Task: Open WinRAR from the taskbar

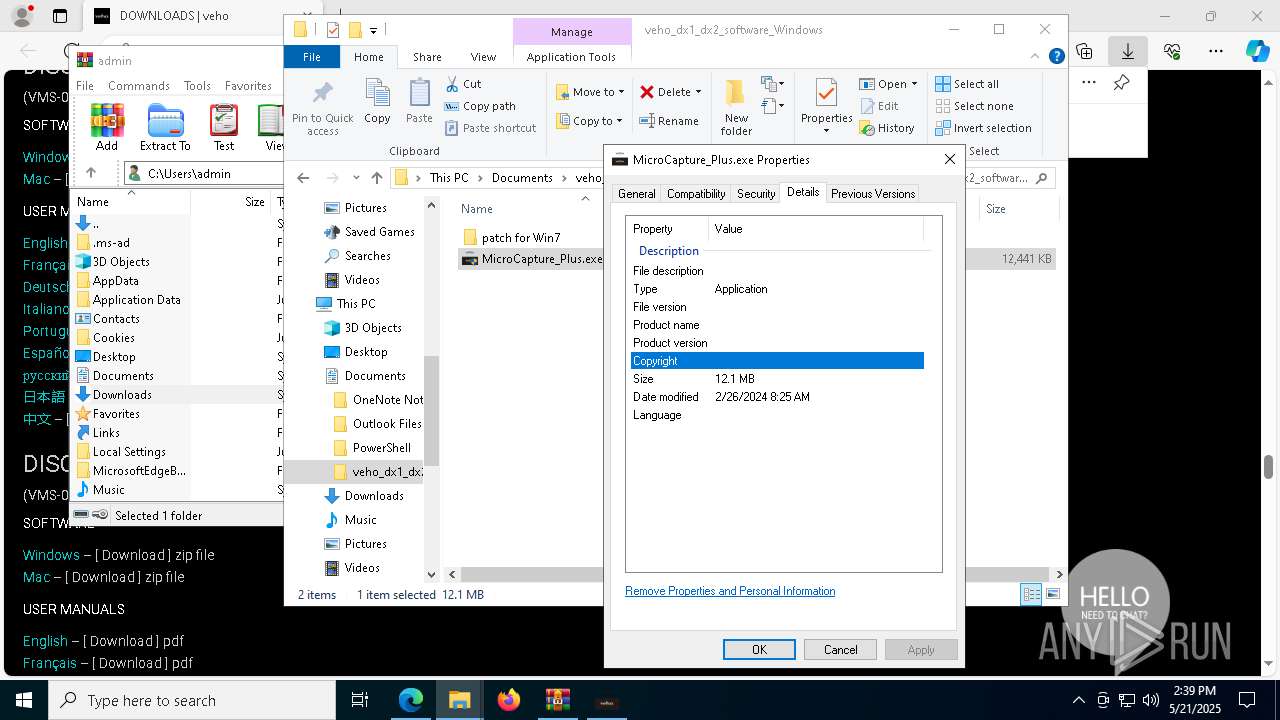Action: [x=557, y=700]
